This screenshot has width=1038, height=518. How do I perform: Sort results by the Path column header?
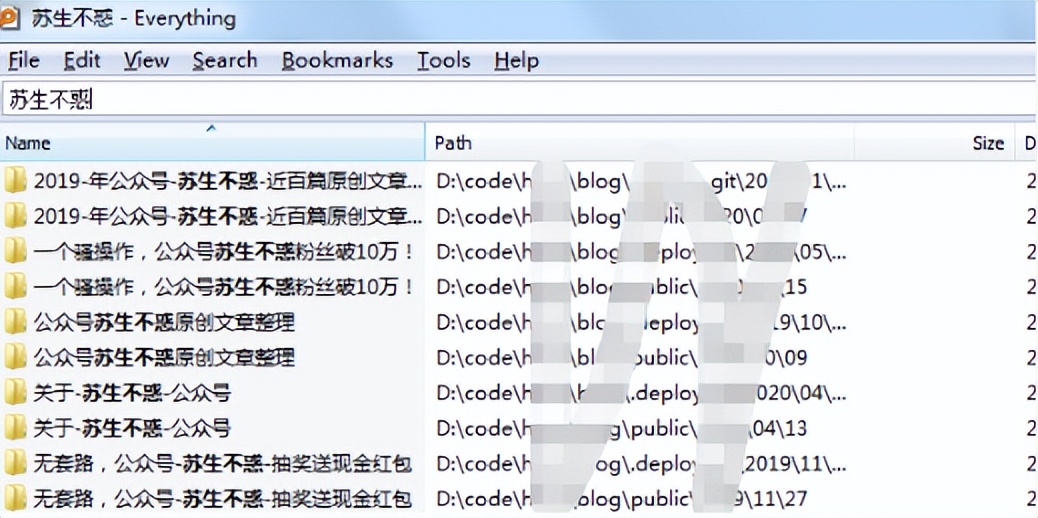[x=639, y=142]
